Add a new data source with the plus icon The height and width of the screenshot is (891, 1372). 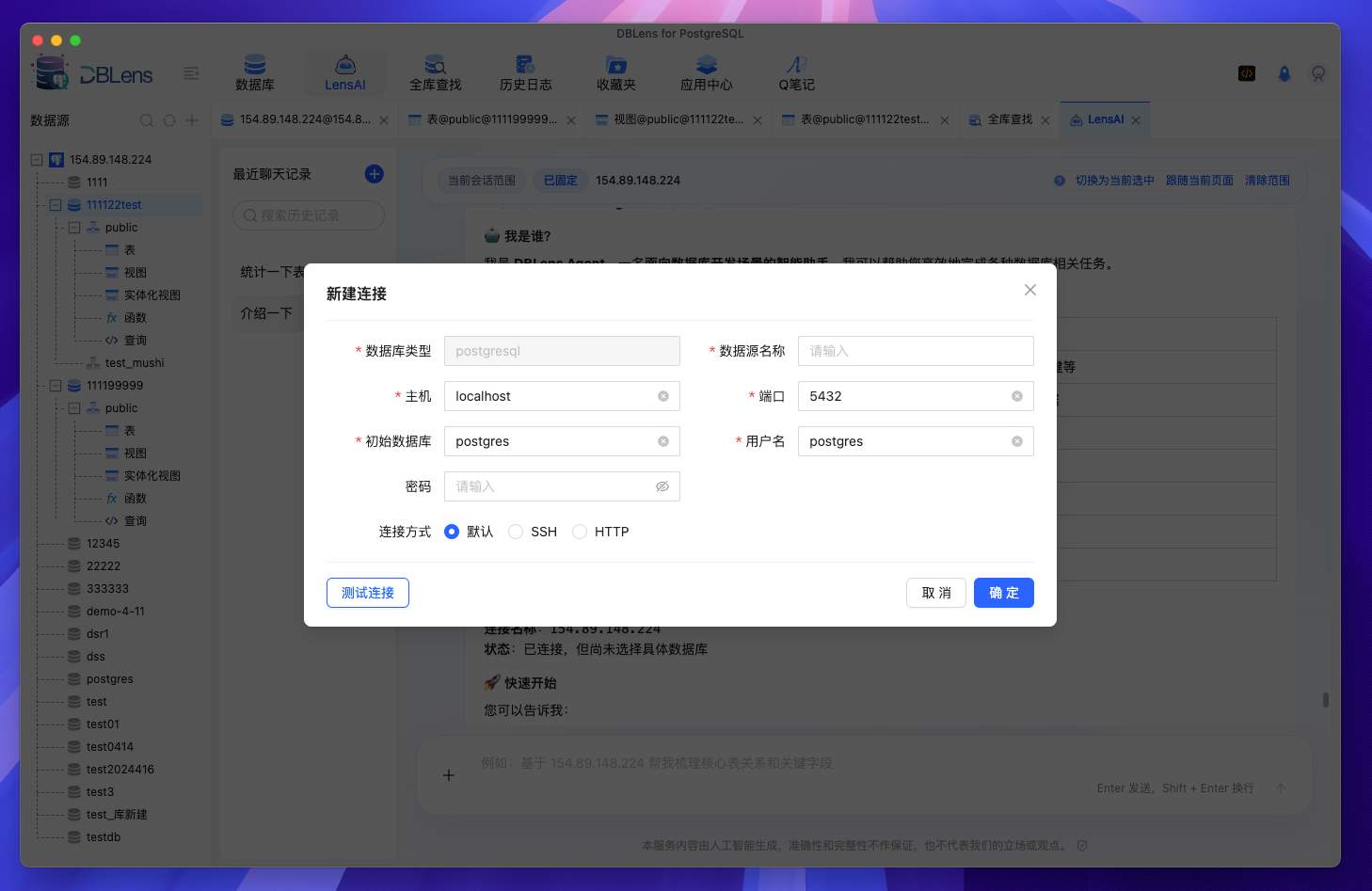pyautogui.click(x=192, y=120)
